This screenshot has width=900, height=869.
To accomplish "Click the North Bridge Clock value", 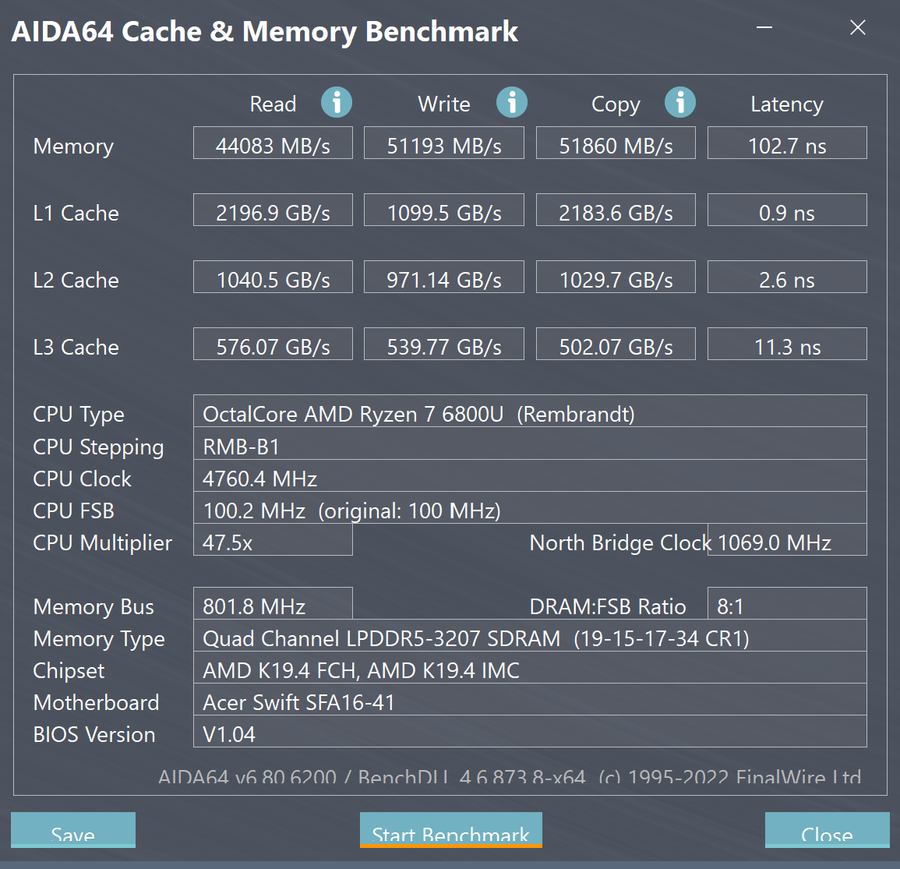I will [787, 540].
